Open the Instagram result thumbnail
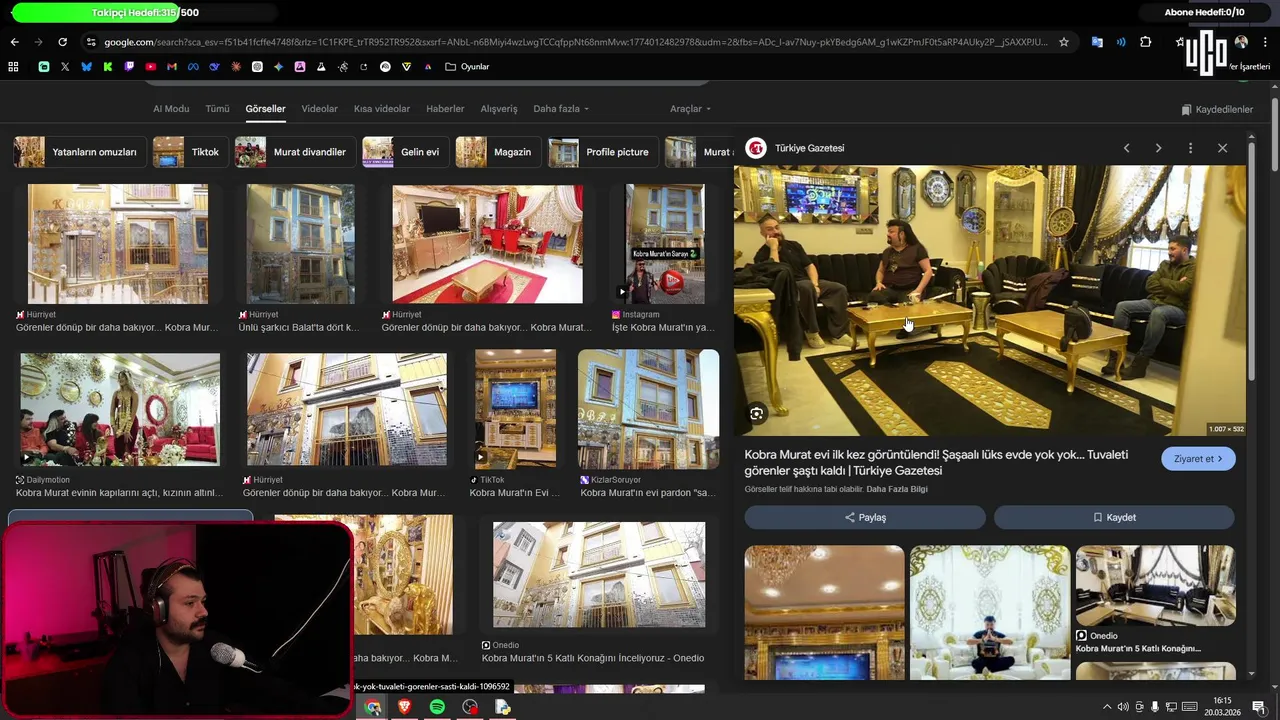Image resolution: width=1280 pixels, height=720 pixels. click(x=665, y=244)
